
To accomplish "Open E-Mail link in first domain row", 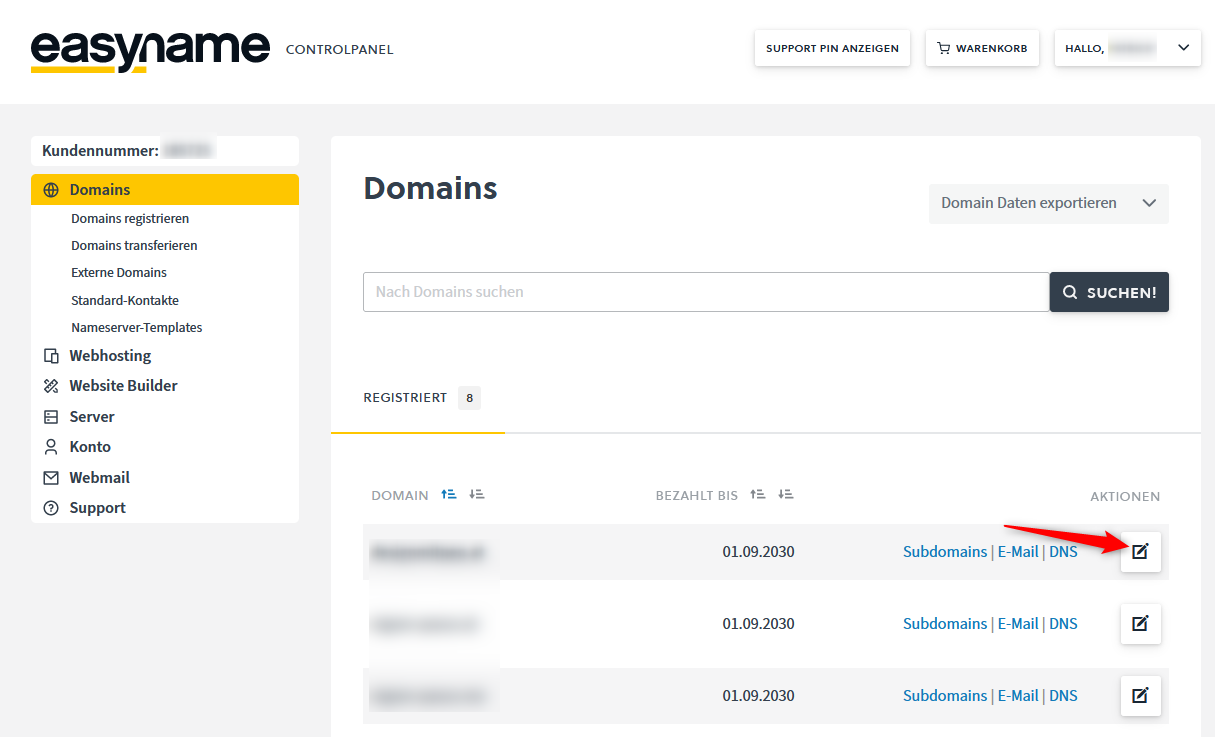I will 1018,552.
